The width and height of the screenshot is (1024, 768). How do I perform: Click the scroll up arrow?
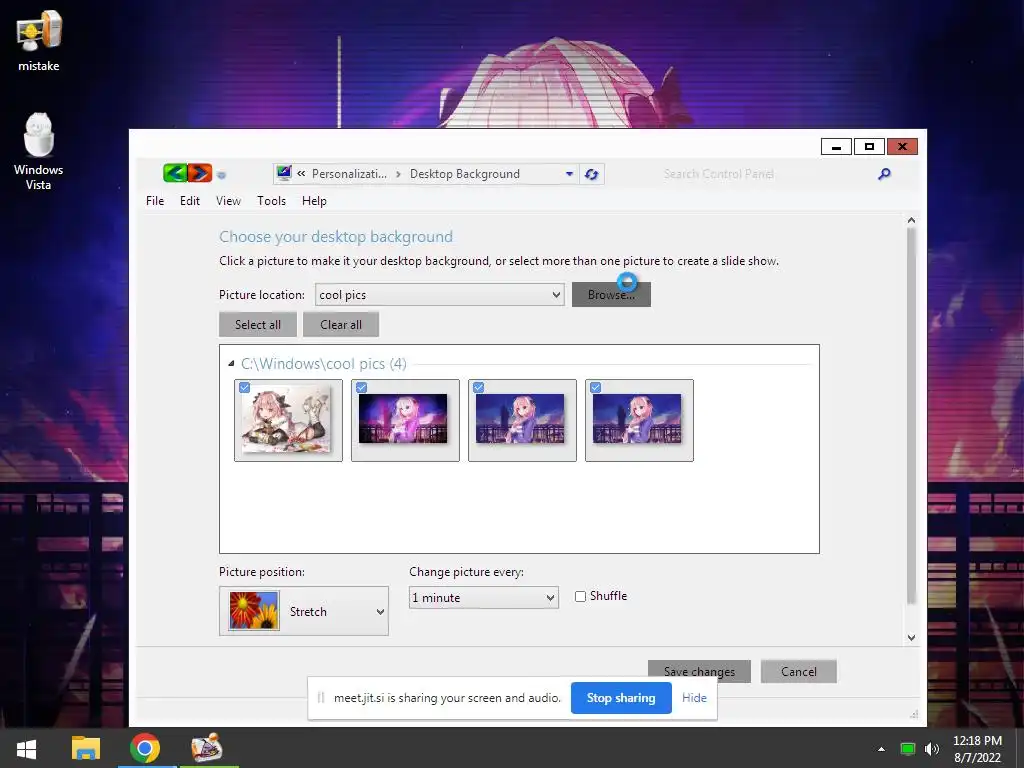tap(911, 221)
